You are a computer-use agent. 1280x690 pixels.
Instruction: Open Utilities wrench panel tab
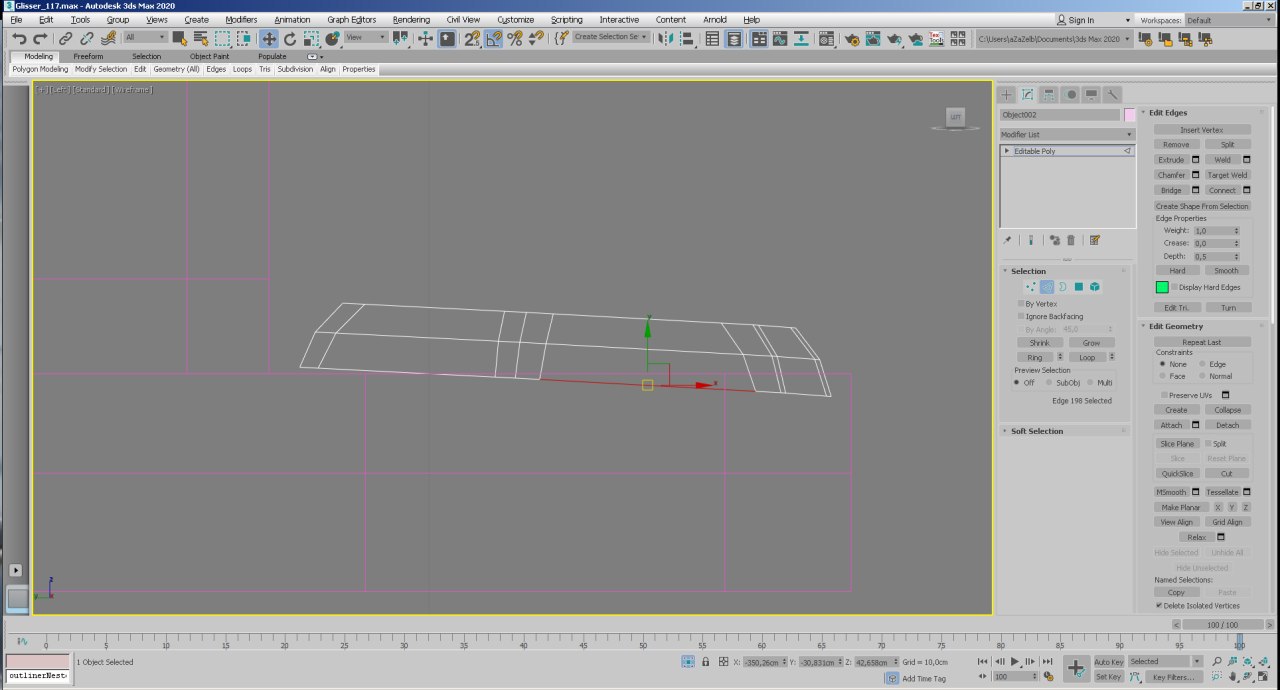point(1112,94)
